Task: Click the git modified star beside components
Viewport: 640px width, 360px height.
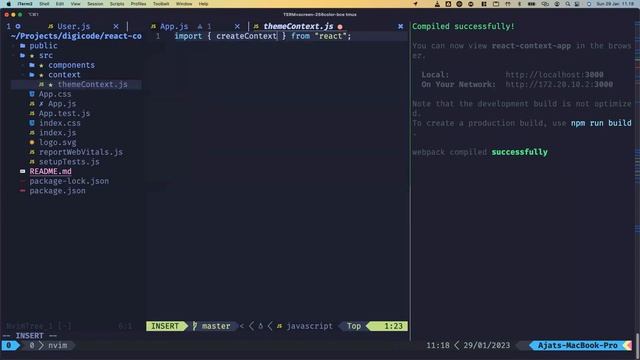Action: (41, 65)
